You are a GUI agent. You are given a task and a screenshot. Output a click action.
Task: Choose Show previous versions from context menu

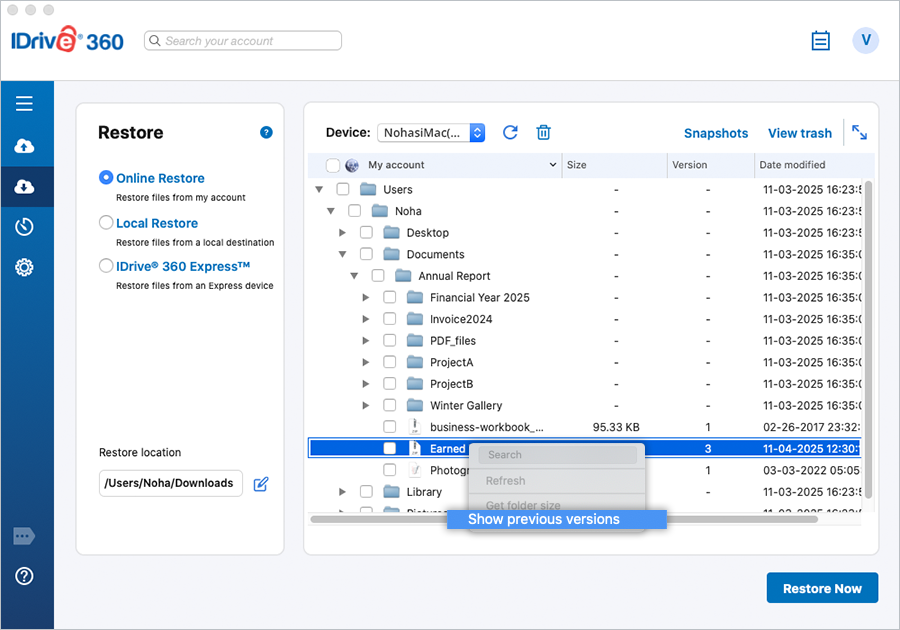pos(544,519)
